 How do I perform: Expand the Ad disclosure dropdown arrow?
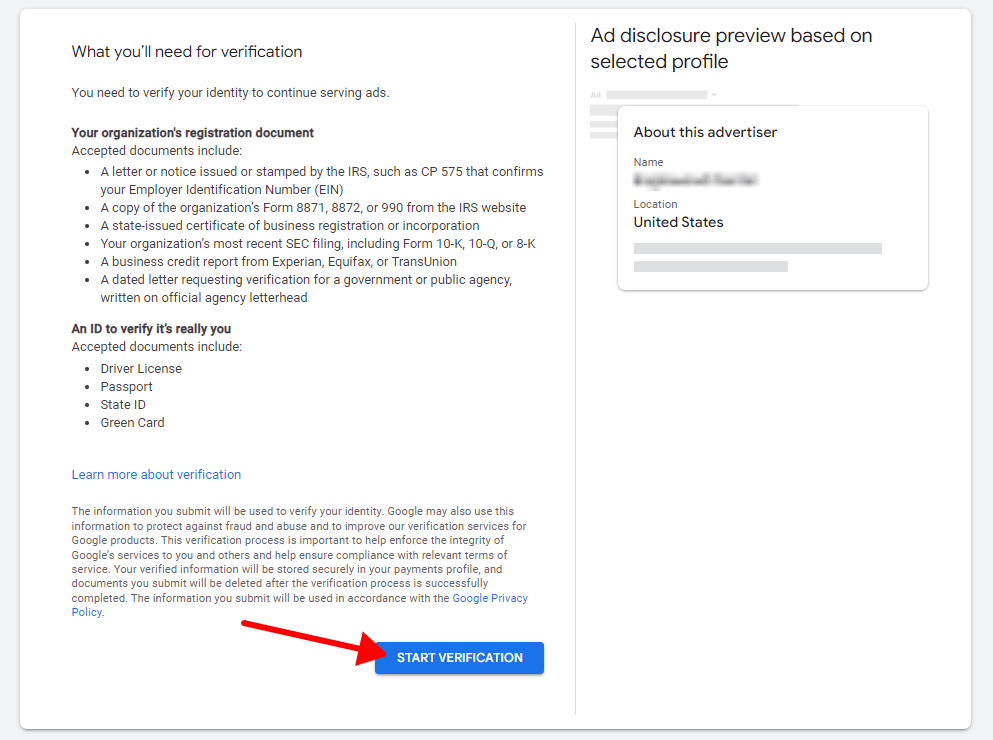click(712, 94)
